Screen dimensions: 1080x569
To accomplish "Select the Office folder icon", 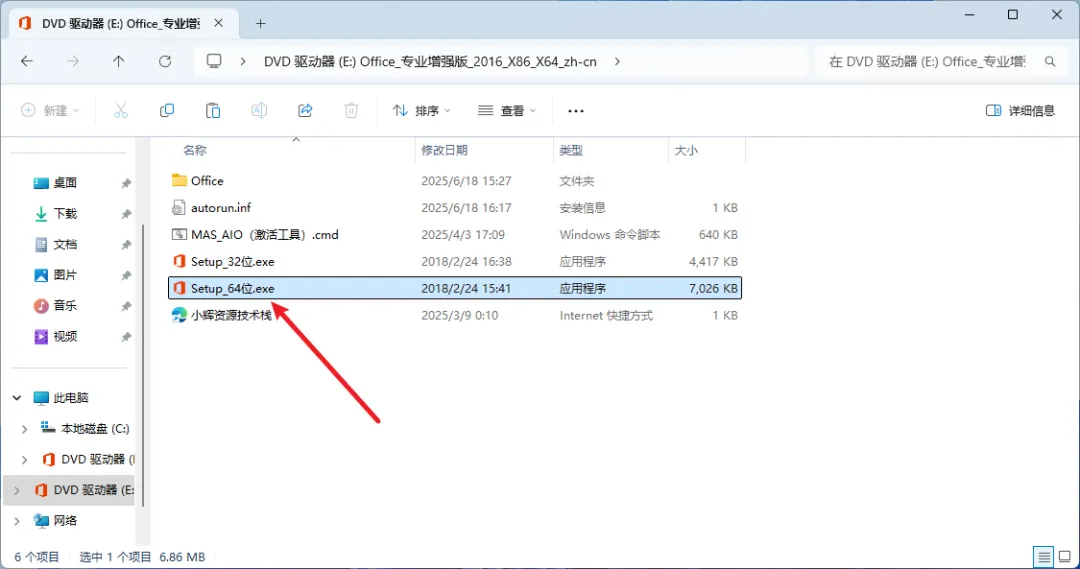I will tap(179, 180).
